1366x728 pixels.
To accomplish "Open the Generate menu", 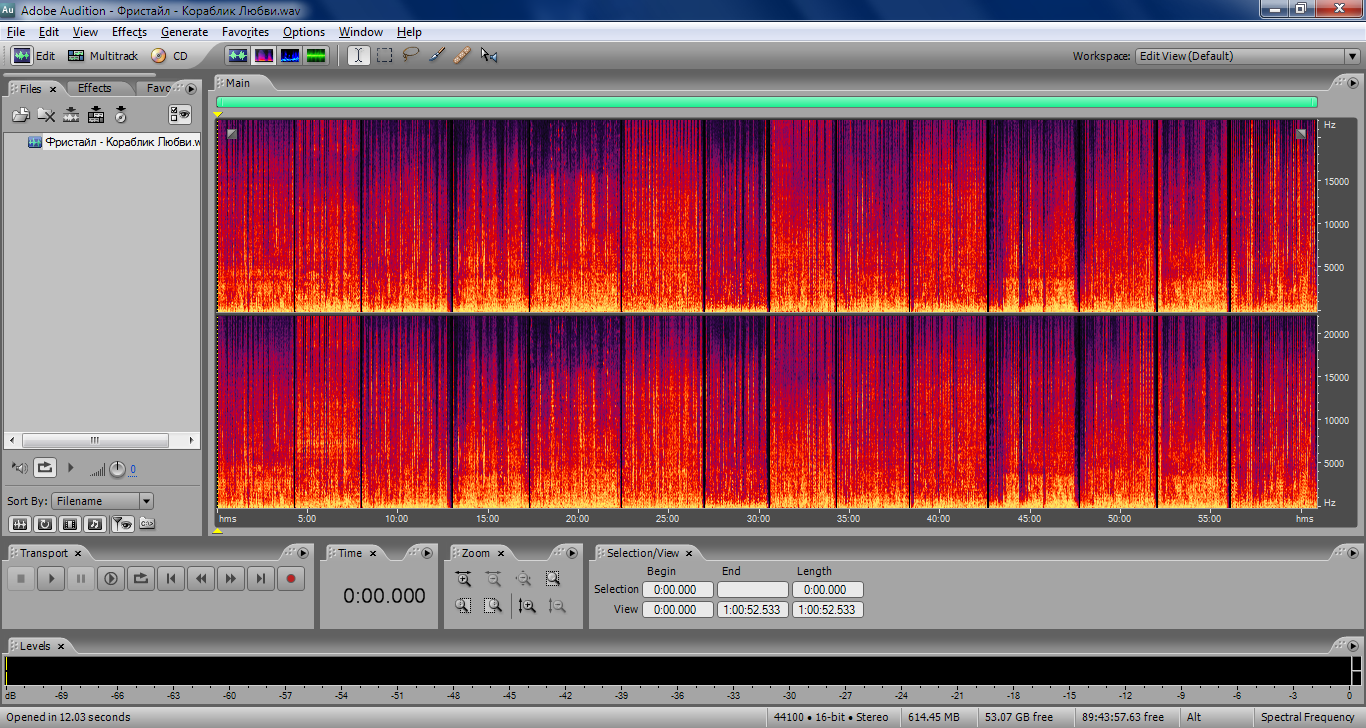I will click(x=184, y=32).
